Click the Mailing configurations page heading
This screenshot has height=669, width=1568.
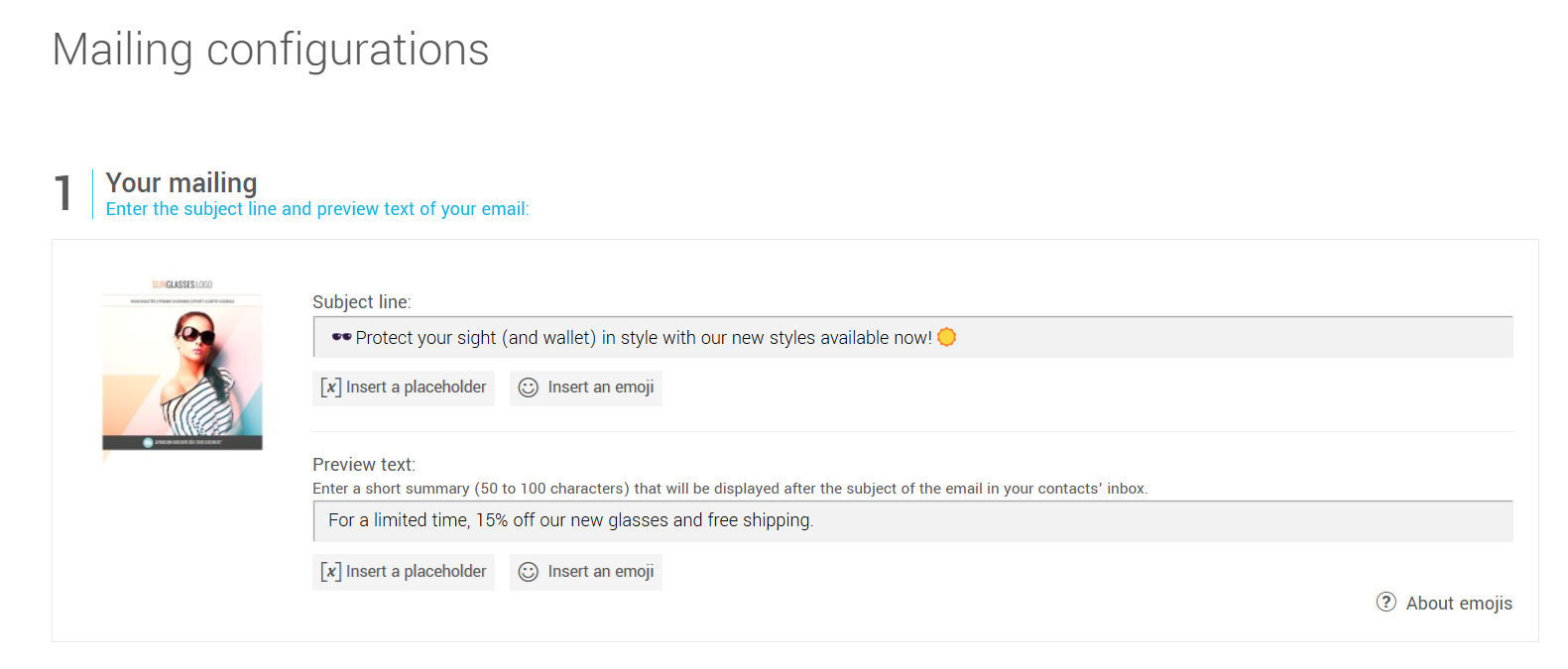pyautogui.click(x=271, y=50)
